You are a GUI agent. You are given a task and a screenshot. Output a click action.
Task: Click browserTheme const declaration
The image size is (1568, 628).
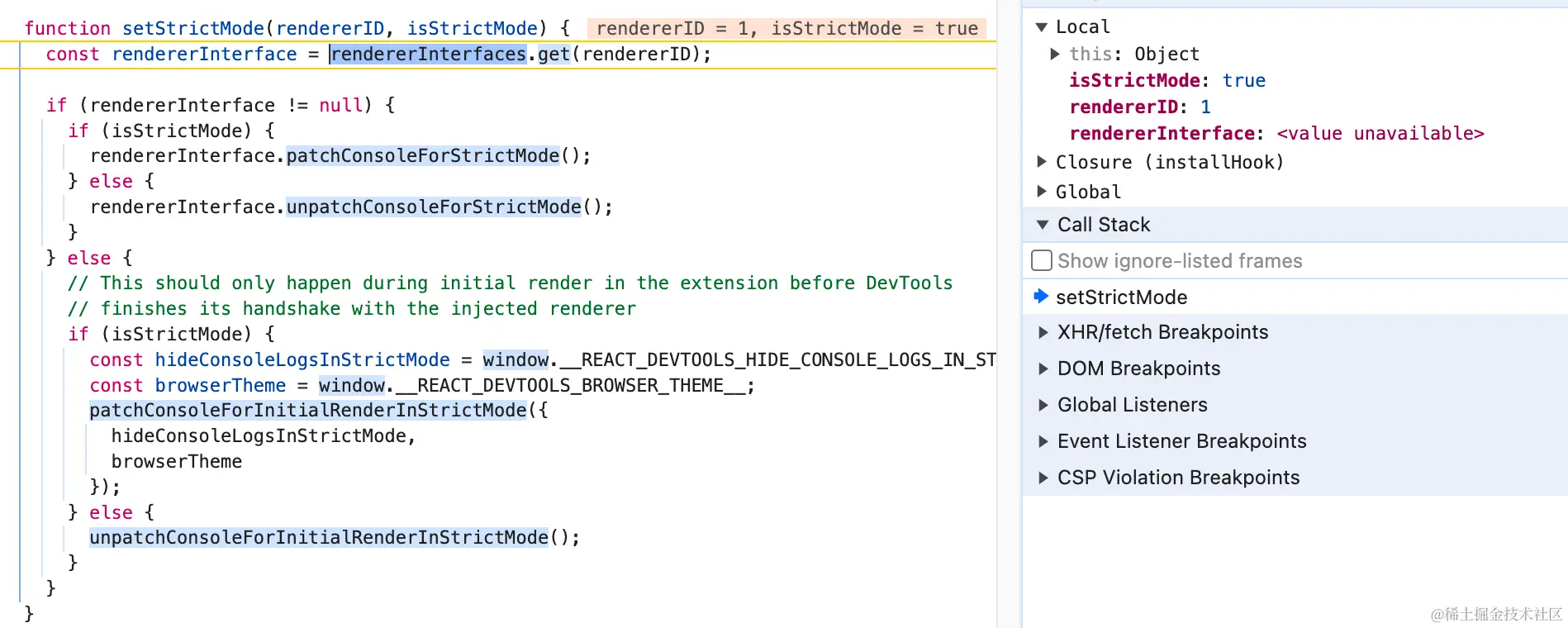pyautogui.click(x=221, y=385)
